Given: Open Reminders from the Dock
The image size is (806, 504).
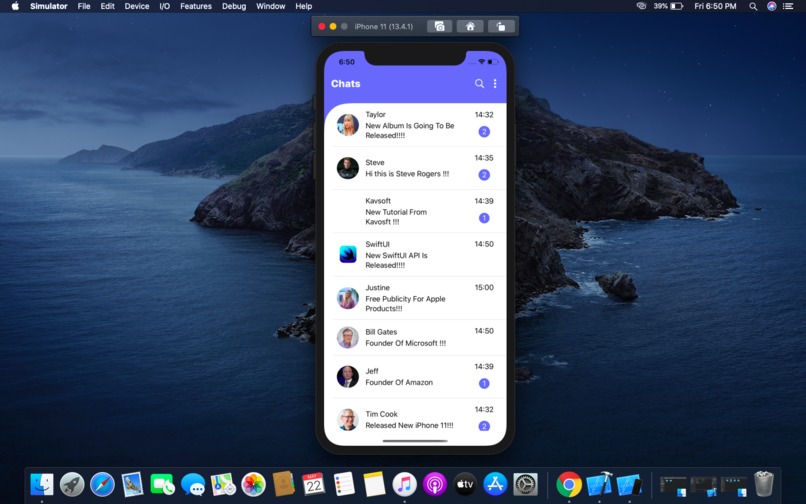Looking at the screenshot, I should pyautogui.click(x=344, y=484).
